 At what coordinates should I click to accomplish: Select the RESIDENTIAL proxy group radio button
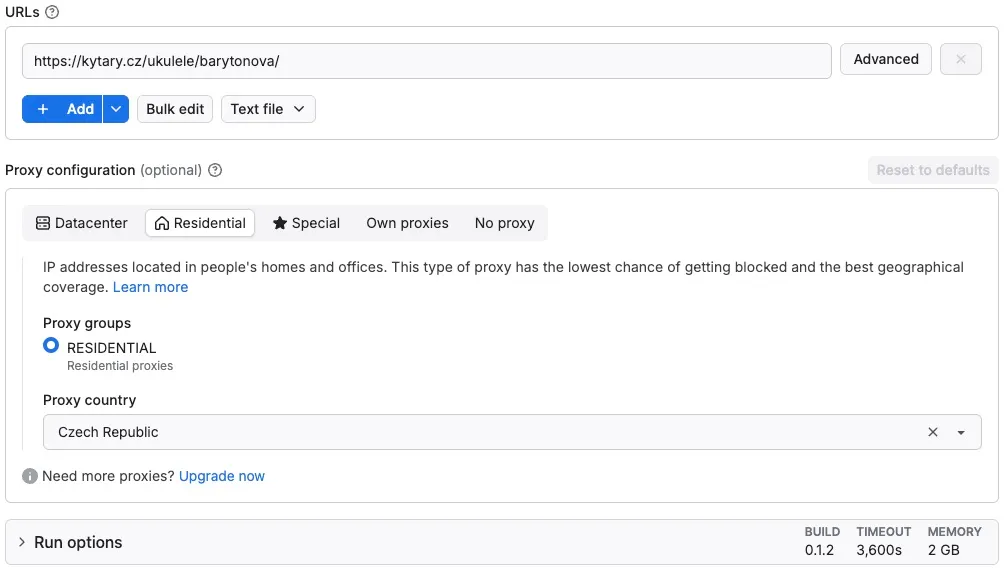(x=51, y=346)
